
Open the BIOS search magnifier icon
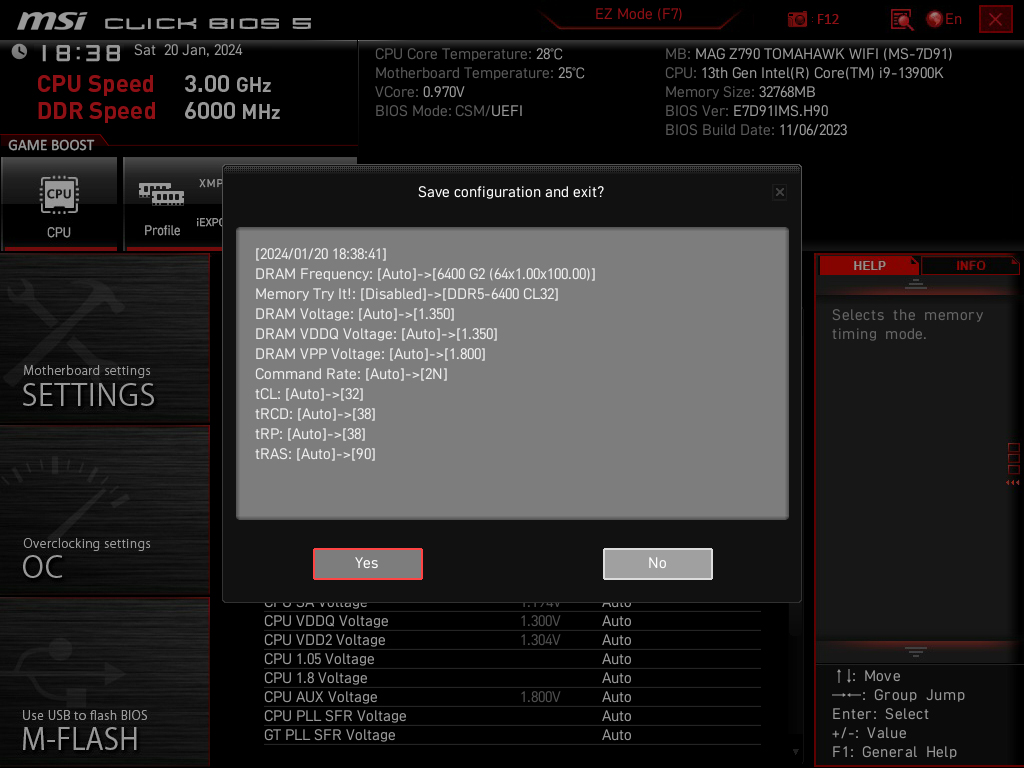click(902, 20)
